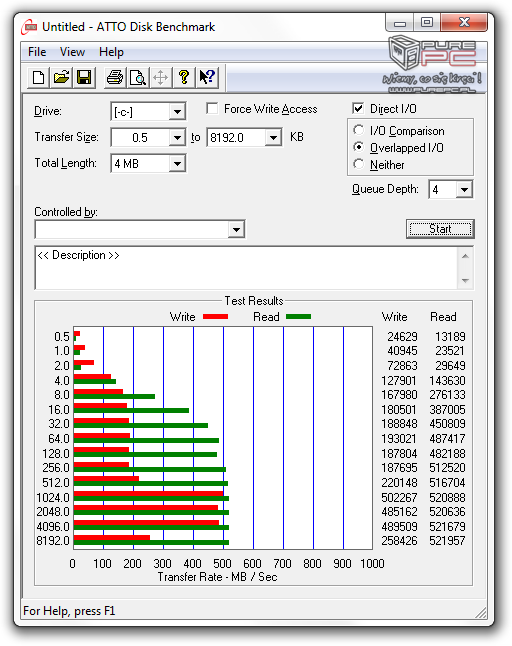Screen dimensions: 512x646
Task: Click the ATTO app icon in title bar
Action: (x=29, y=27)
